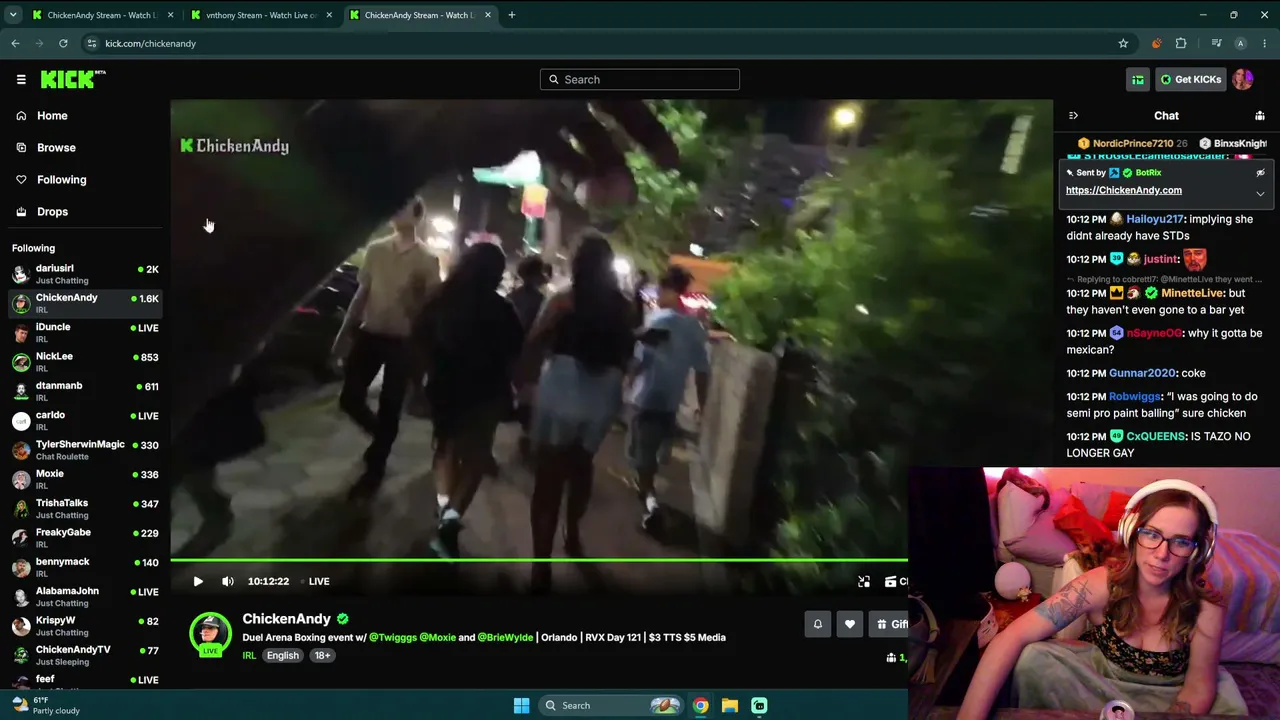Click the 18+ tag
This screenshot has height=720, width=1280.
point(322,656)
